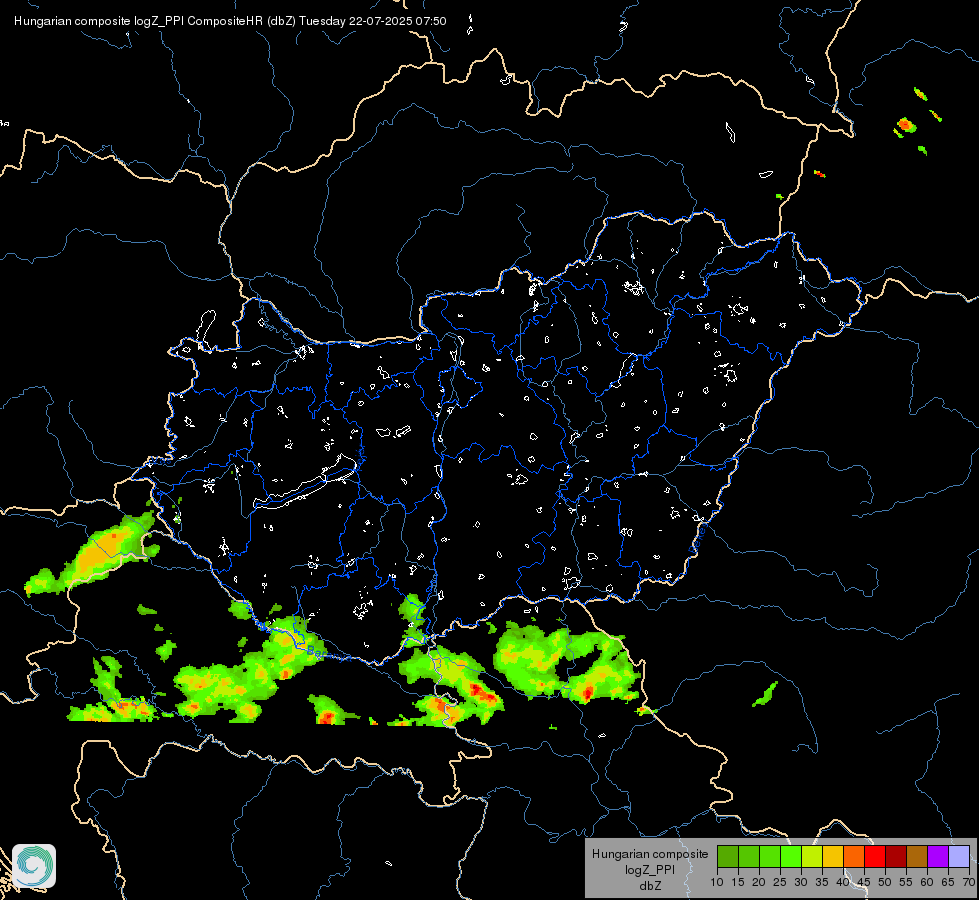Select the 35–40 dBZ yellow swatch
Screen dimensions: 979x900
[x=833, y=856]
